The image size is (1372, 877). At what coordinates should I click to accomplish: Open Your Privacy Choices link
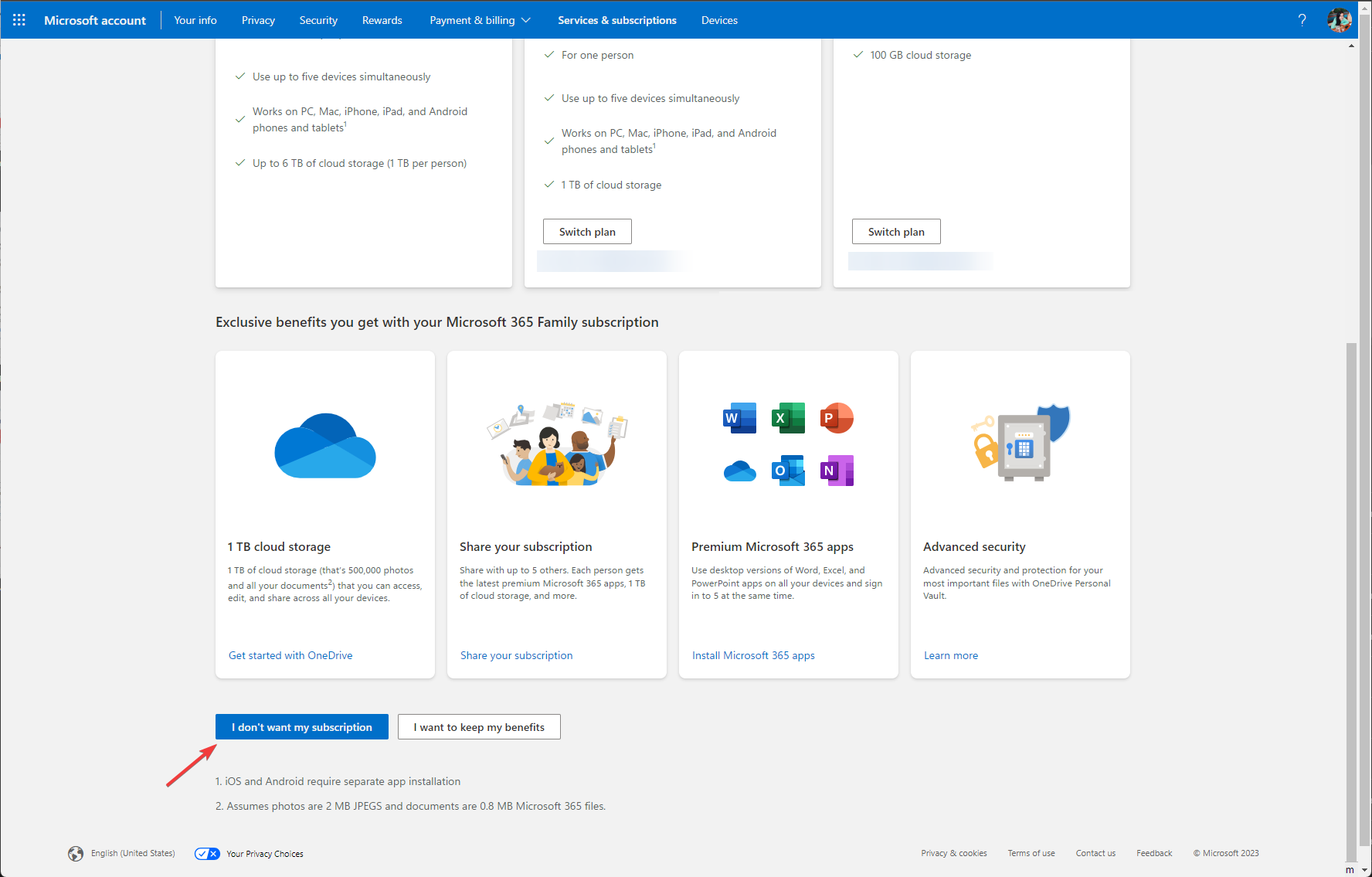[x=265, y=854]
